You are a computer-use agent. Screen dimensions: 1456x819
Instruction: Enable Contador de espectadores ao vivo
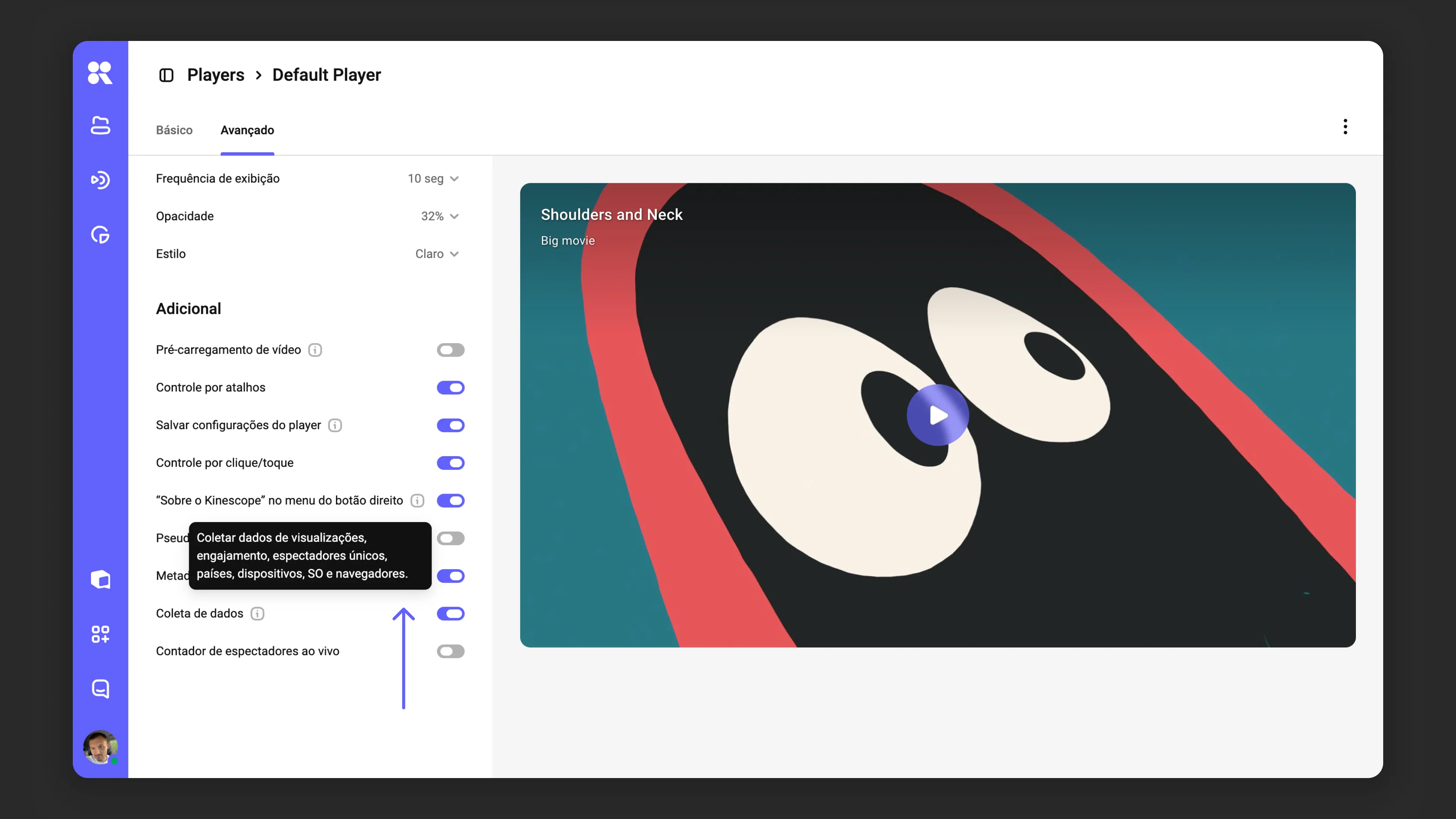(450, 651)
